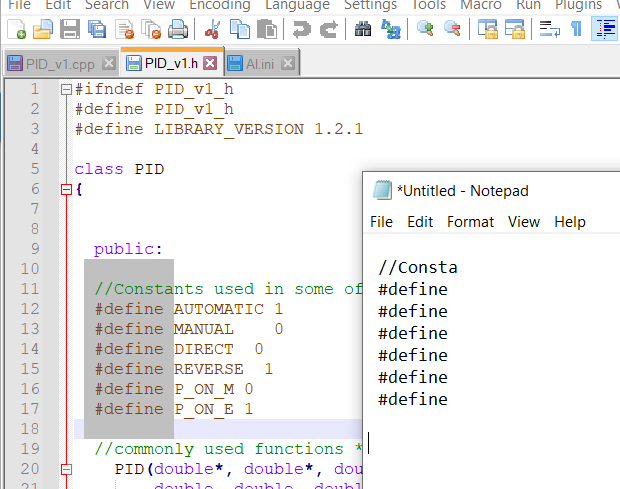Open the View menu in Notepad window
Image resolution: width=620 pixels, height=489 pixels.
tap(524, 222)
